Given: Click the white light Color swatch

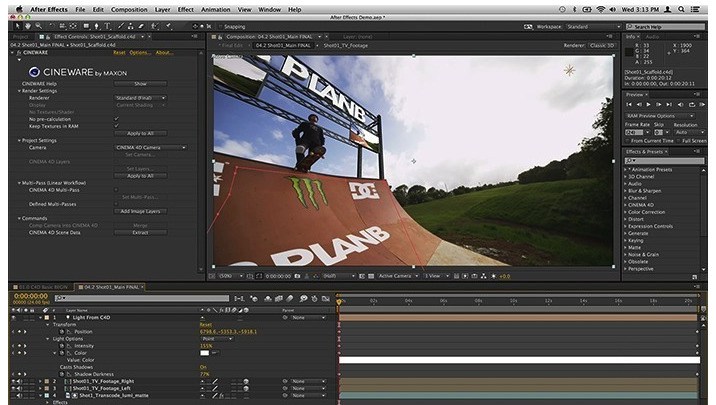Looking at the screenshot, I should pos(205,353).
